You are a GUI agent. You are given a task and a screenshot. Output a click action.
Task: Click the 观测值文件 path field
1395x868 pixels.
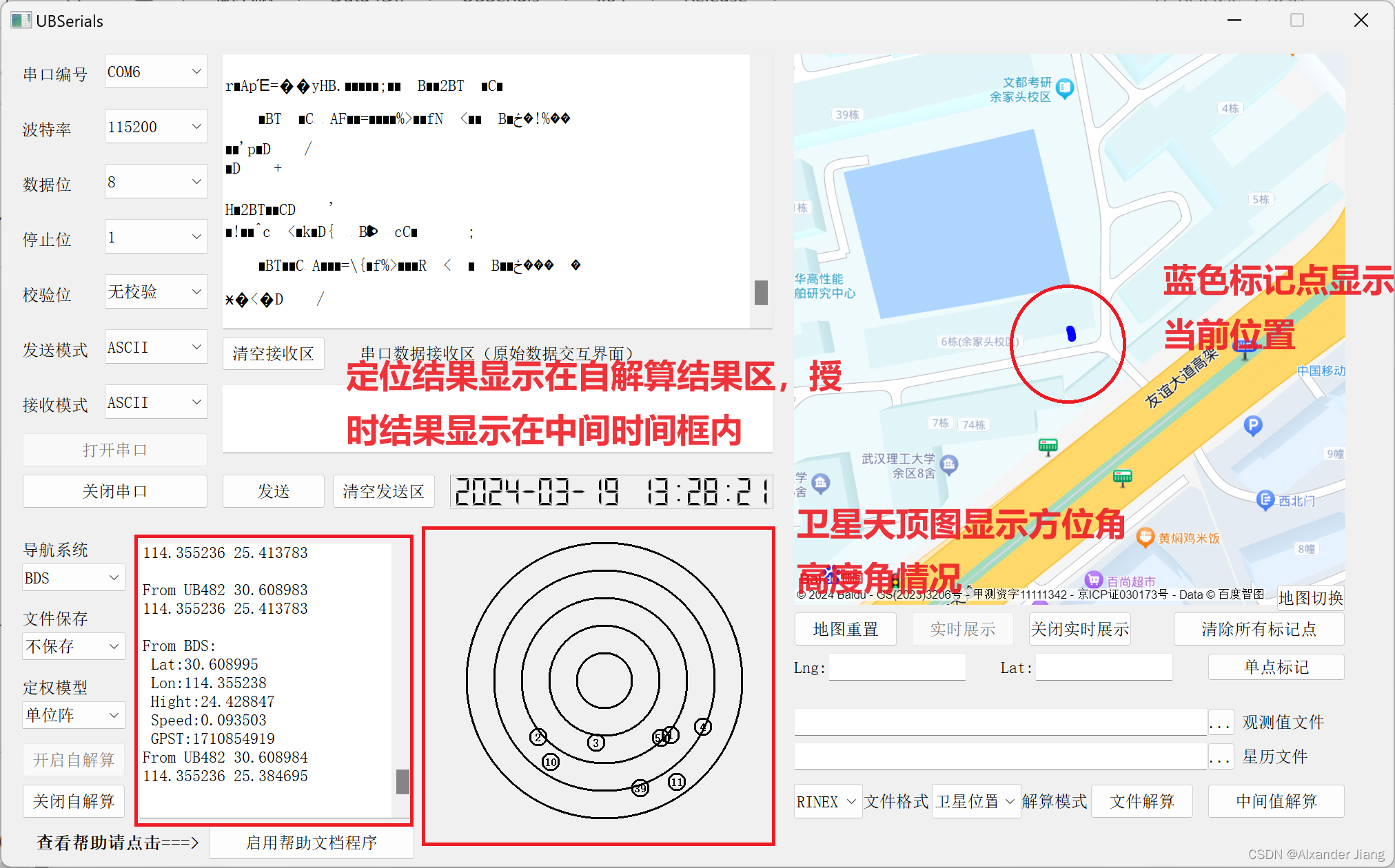pyautogui.click(x=1001, y=722)
